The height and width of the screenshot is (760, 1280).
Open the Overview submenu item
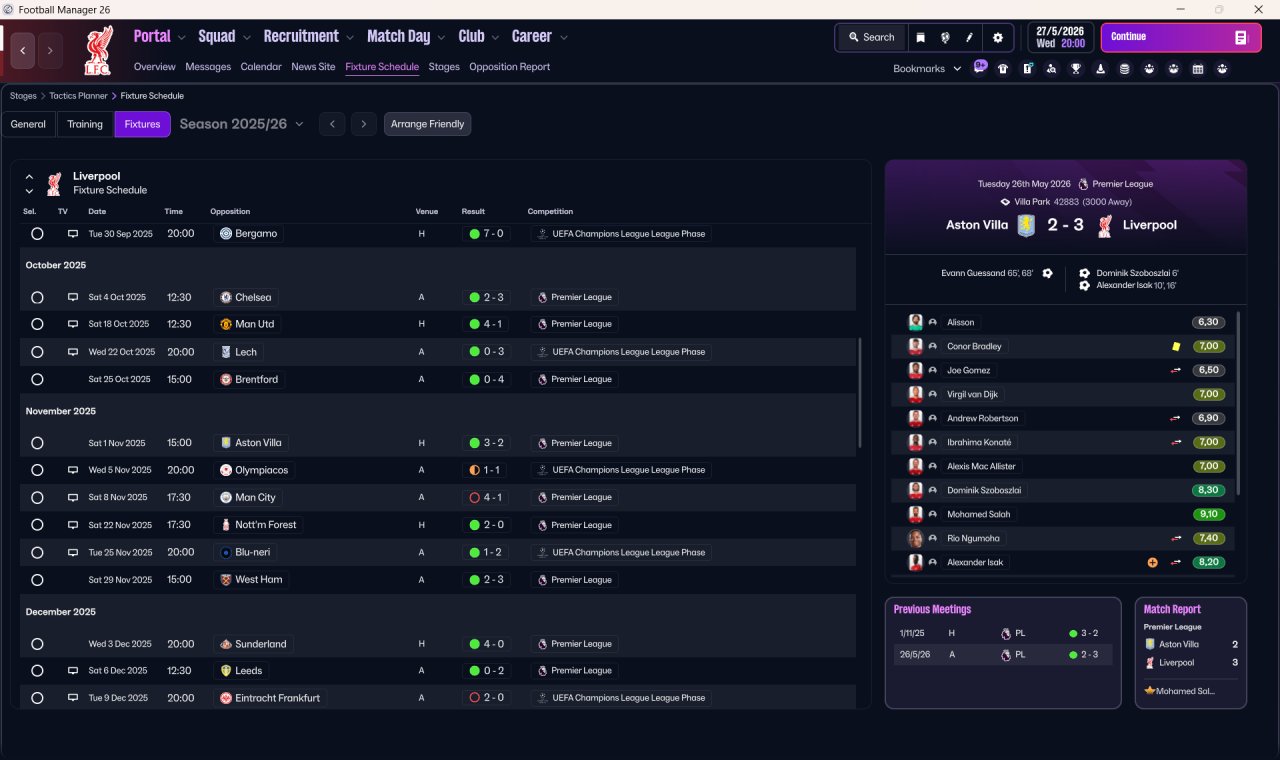pos(155,67)
